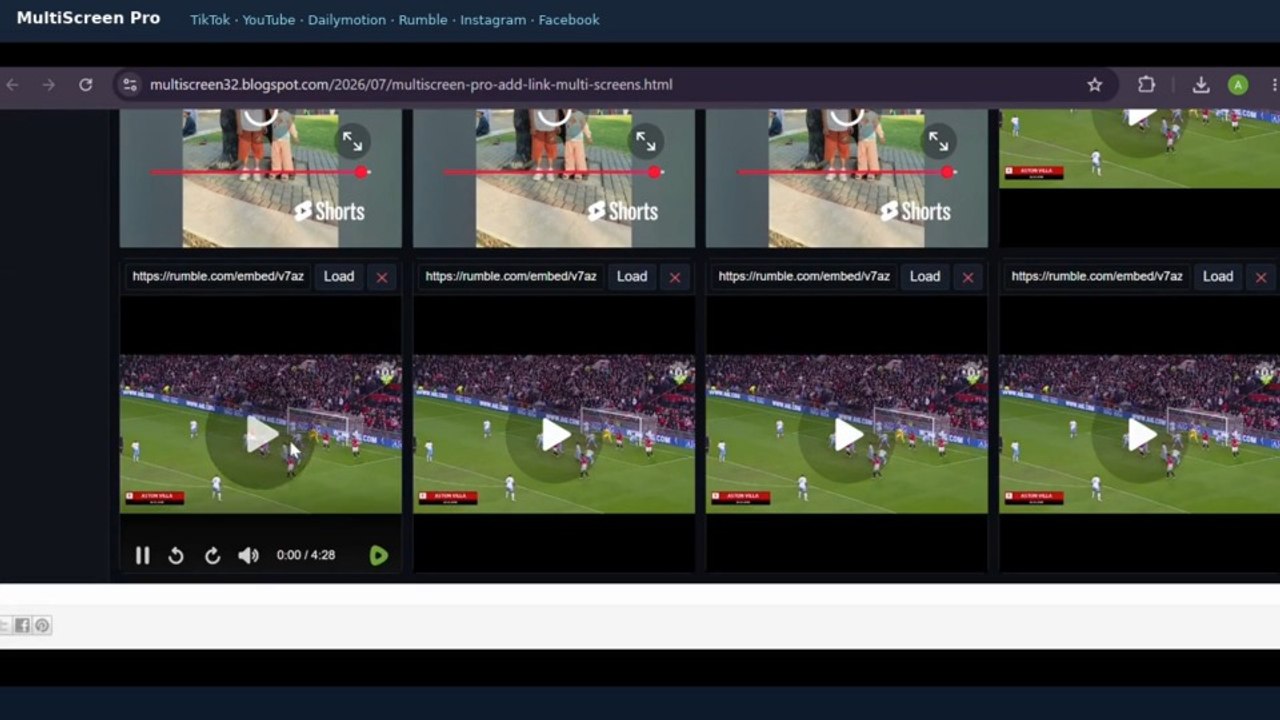Play the fourth Rumble football video
Image resolution: width=1280 pixels, height=720 pixels.
[1141, 434]
